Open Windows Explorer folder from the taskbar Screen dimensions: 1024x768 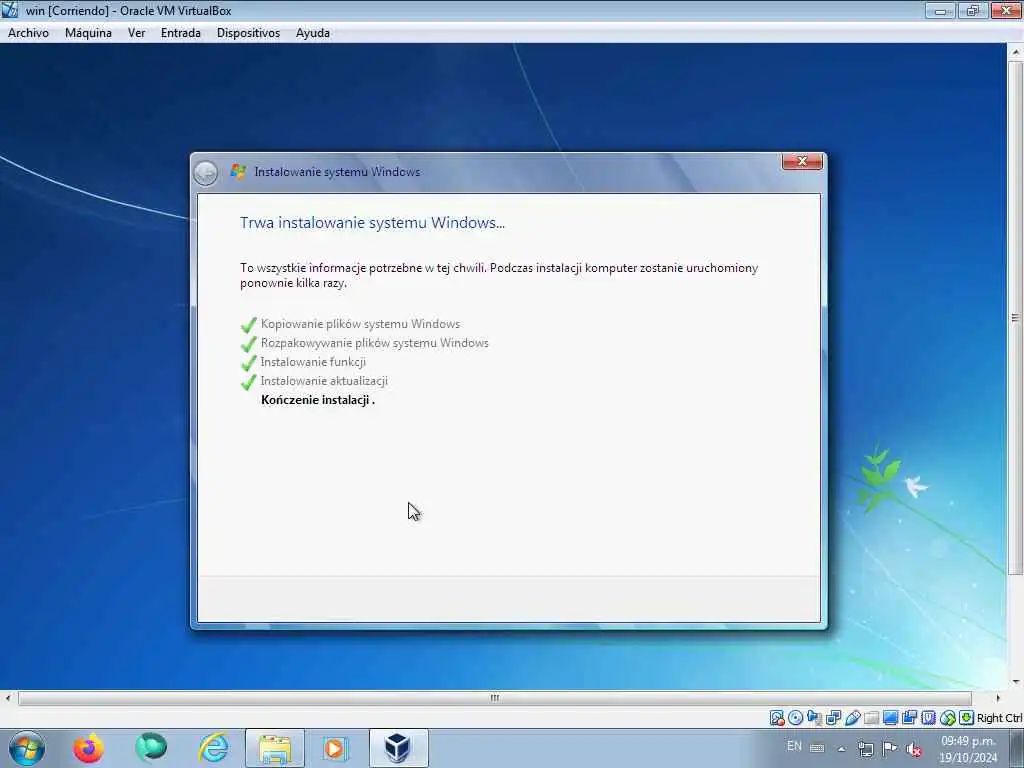275,748
